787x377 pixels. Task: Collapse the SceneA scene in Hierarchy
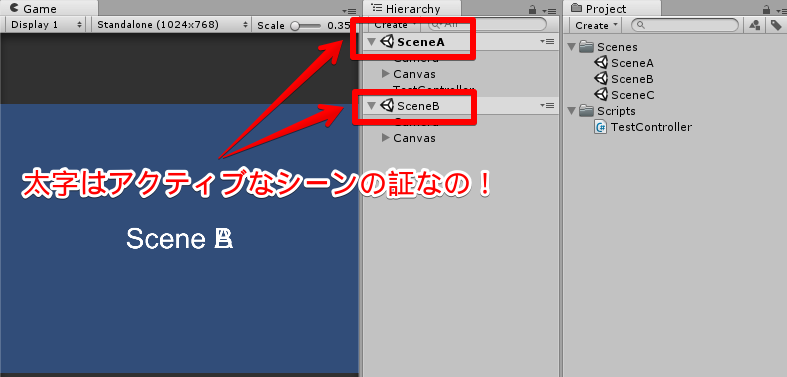tap(371, 42)
